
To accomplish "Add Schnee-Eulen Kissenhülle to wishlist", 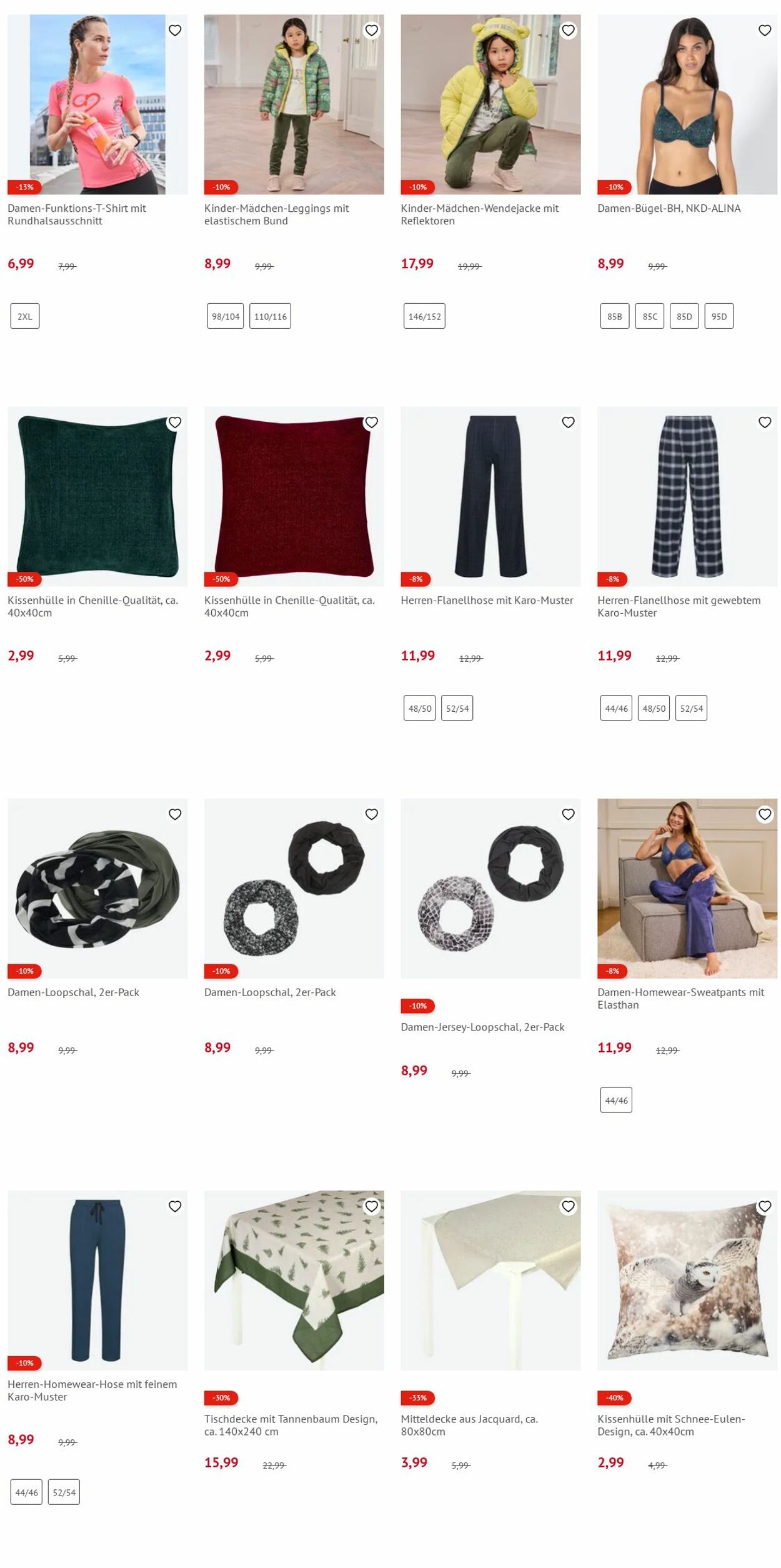I will (x=765, y=1206).
